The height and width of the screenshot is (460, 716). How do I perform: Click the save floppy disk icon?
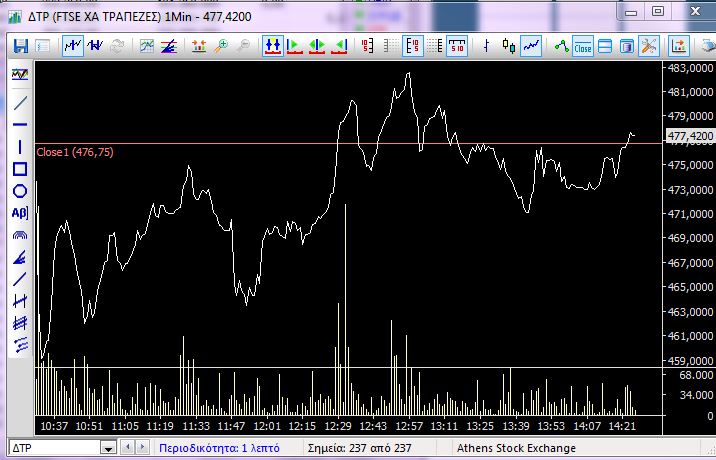point(21,46)
